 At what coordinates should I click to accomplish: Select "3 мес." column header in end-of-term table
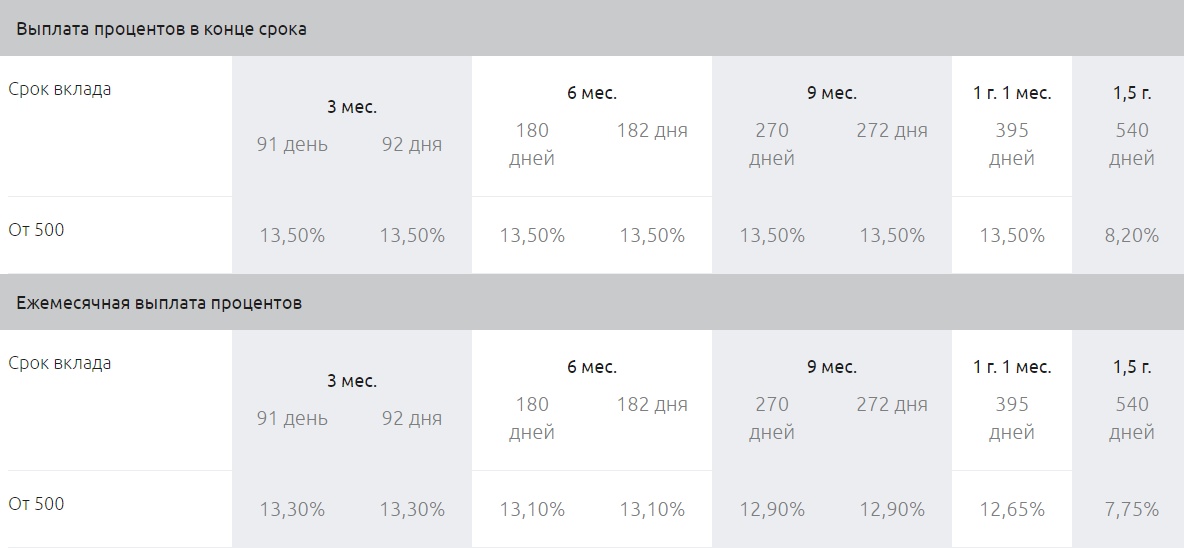[352, 107]
